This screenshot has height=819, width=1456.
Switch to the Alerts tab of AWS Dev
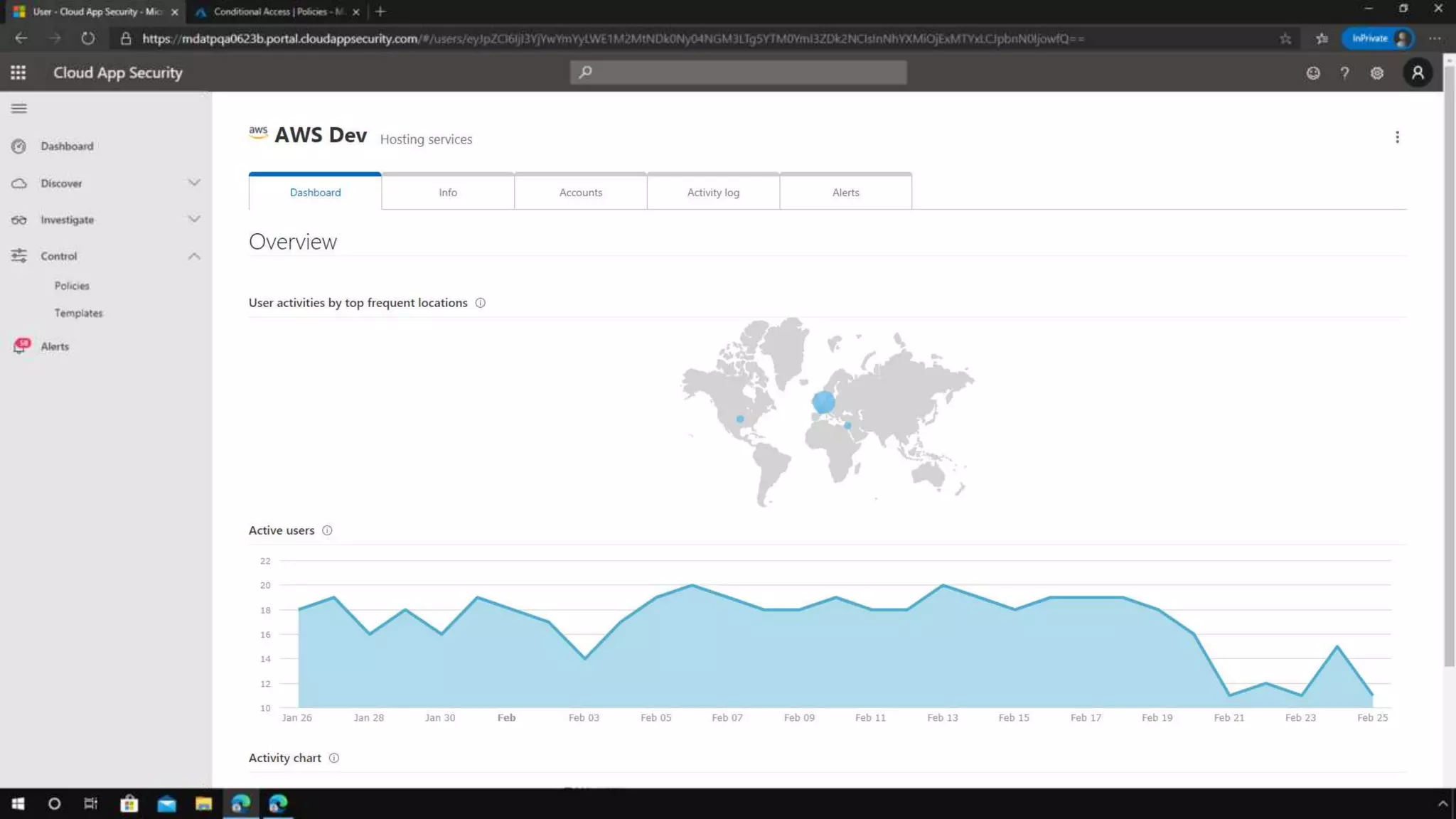pyautogui.click(x=846, y=192)
